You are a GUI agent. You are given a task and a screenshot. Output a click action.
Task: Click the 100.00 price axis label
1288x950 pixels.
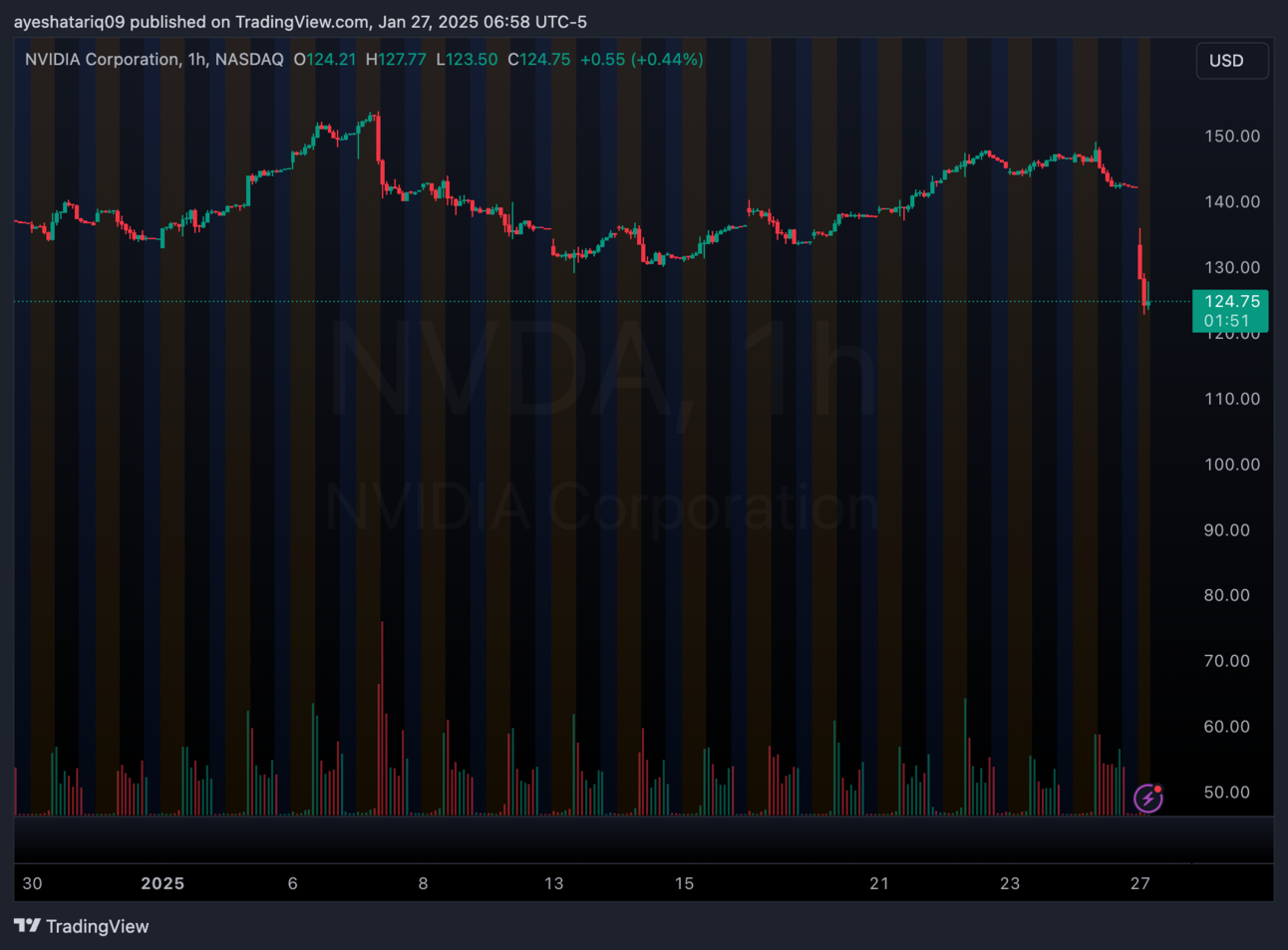1232,465
